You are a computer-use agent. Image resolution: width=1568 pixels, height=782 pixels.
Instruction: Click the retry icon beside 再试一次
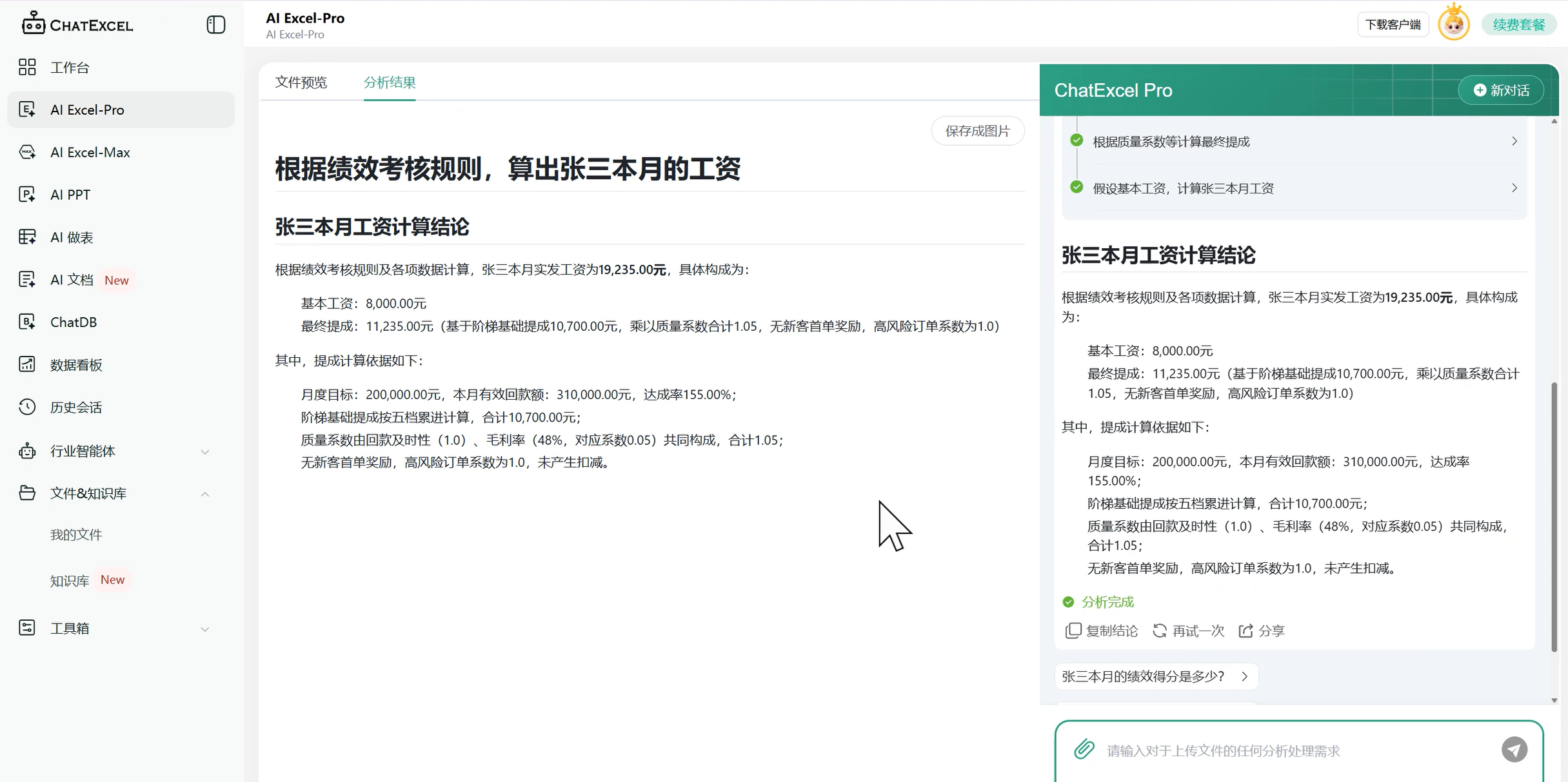pyautogui.click(x=1160, y=630)
